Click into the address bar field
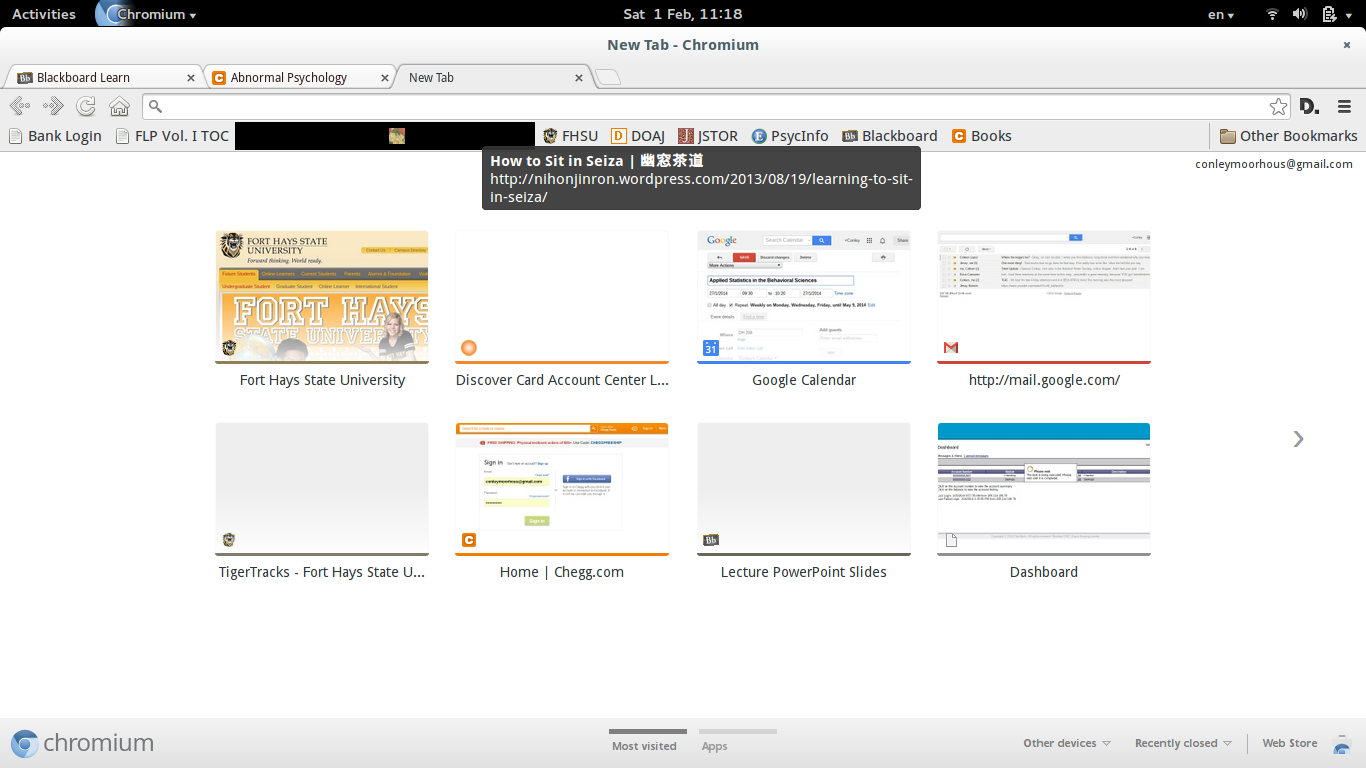The width and height of the screenshot is (1366, 768). 700,106
